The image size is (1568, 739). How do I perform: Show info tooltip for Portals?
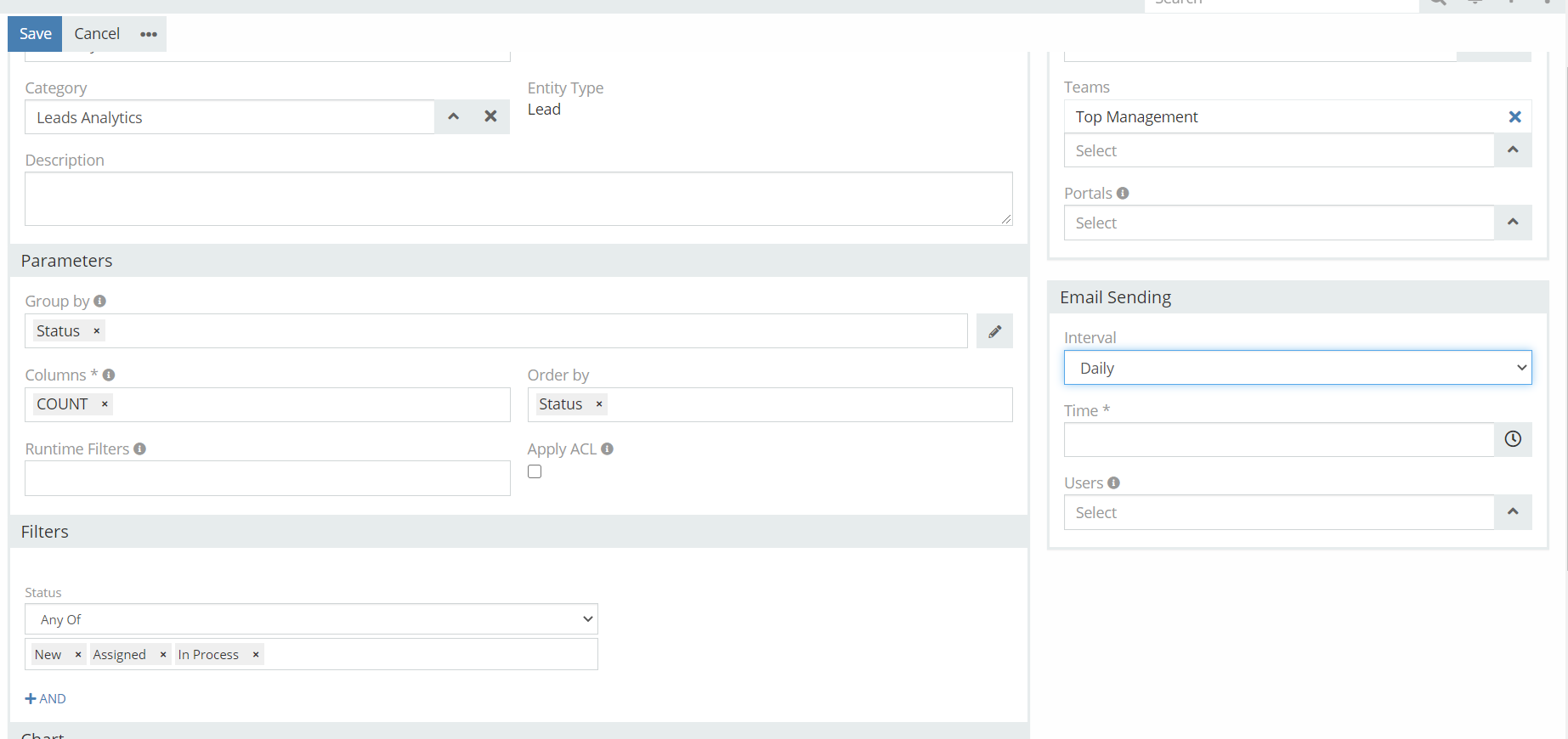pyautogui.click(x=1123, y=194)
